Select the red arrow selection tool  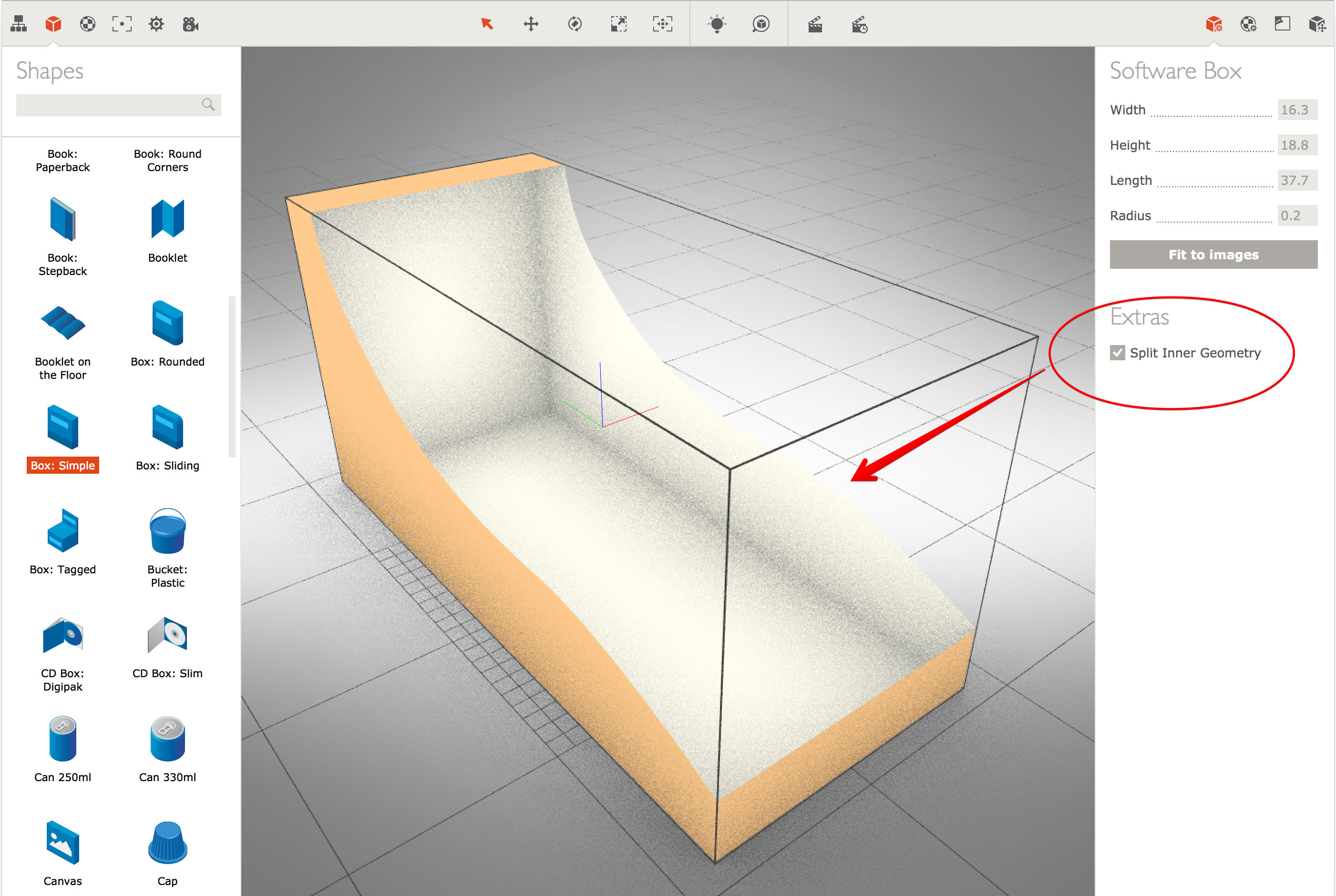(x=487, y=24)
